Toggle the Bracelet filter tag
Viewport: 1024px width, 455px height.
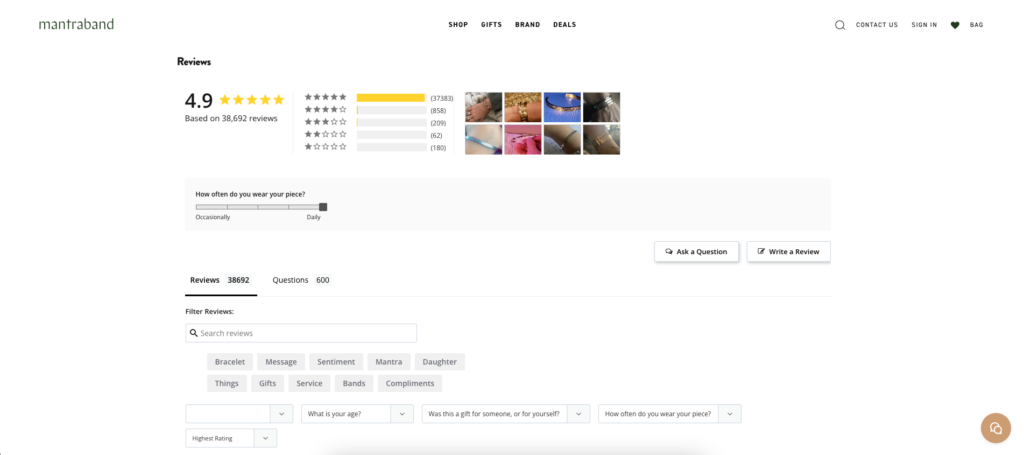(x=230, y=362)
